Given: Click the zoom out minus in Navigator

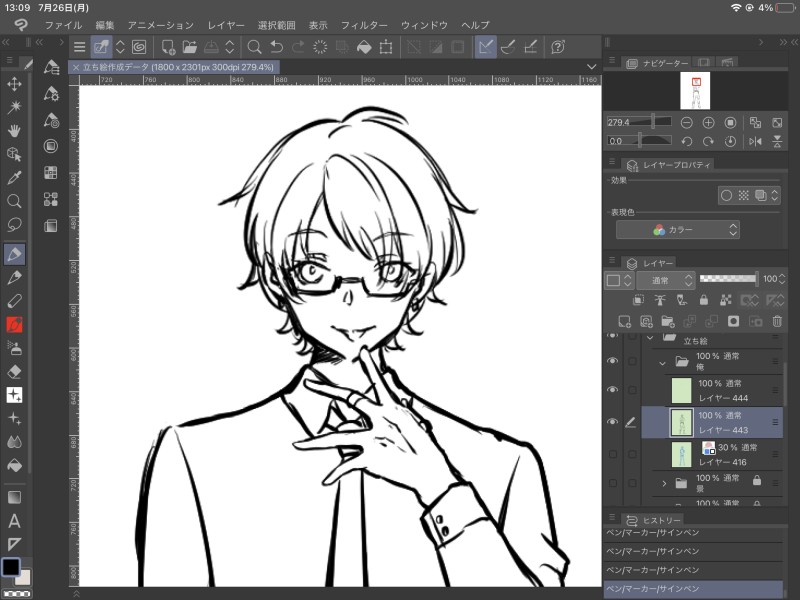Looking at the screenshot, I should (687, 122).
